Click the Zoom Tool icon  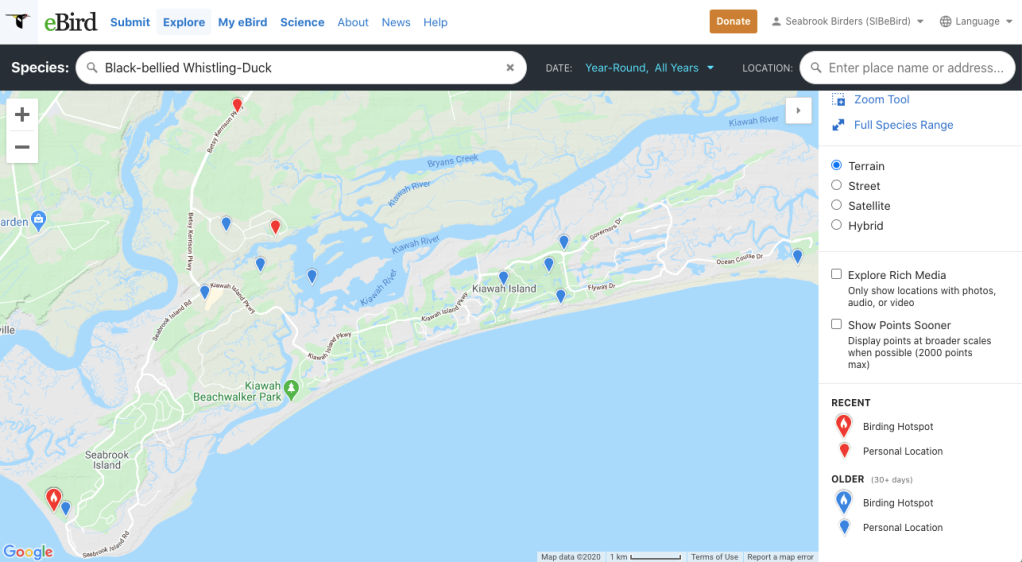[838, 100]
